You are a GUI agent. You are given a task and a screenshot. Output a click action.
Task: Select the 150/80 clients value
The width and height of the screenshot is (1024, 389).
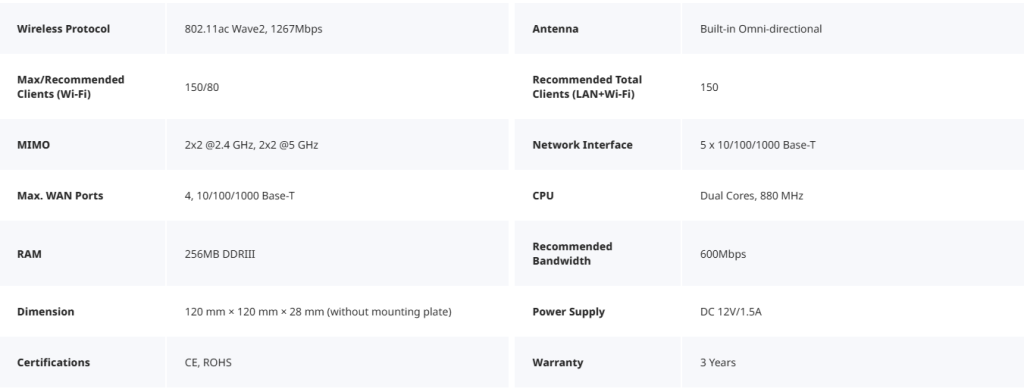click(202, 87)
